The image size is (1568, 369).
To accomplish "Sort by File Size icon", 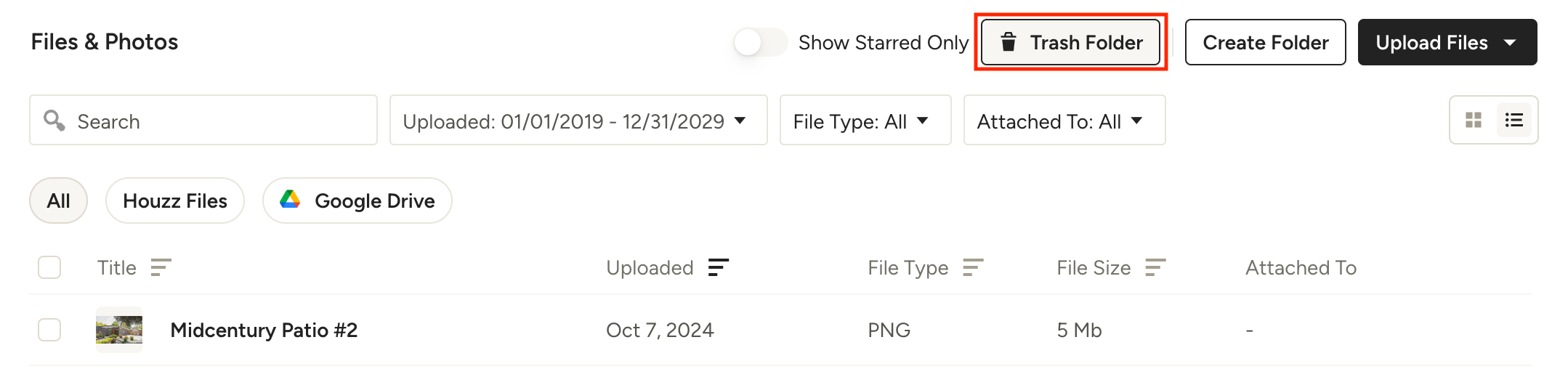I will pos(1155,268).
